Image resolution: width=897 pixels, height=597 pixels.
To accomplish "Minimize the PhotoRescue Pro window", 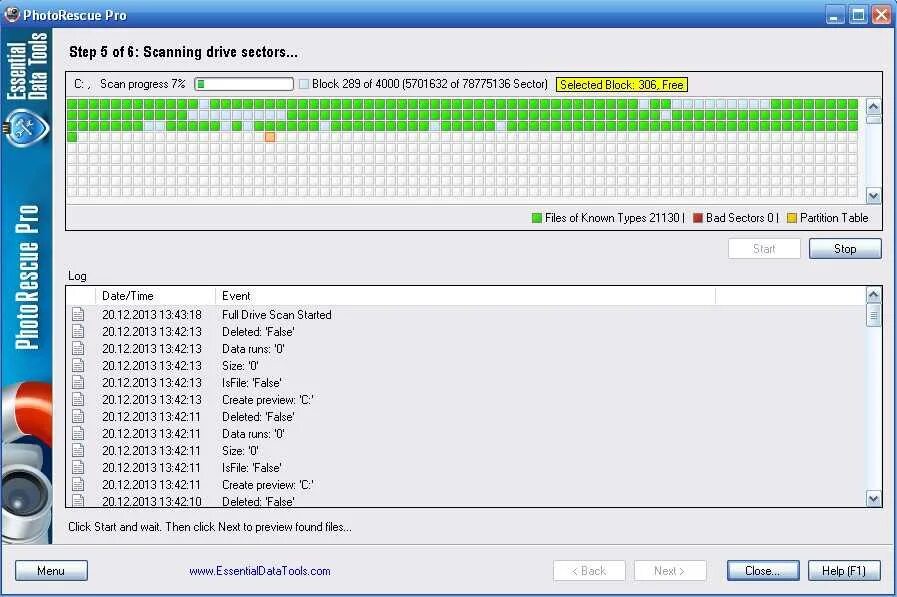I will (835, 15).
